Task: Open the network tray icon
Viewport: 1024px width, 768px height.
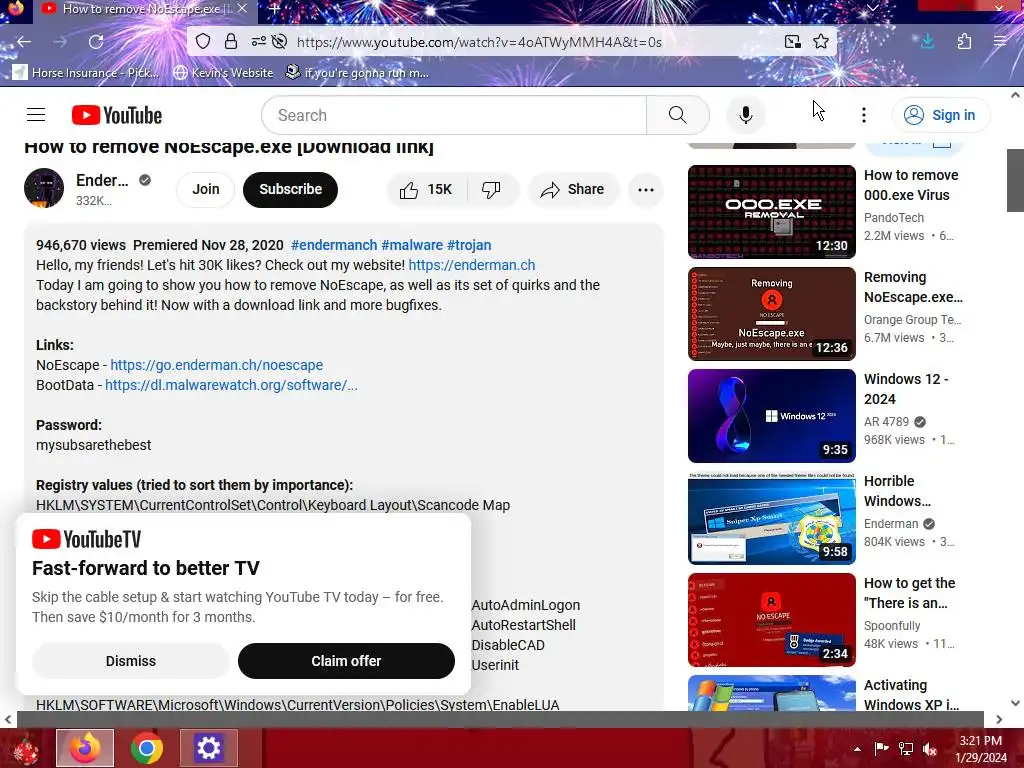Action: pyautogui.click(x=906, y=749)
